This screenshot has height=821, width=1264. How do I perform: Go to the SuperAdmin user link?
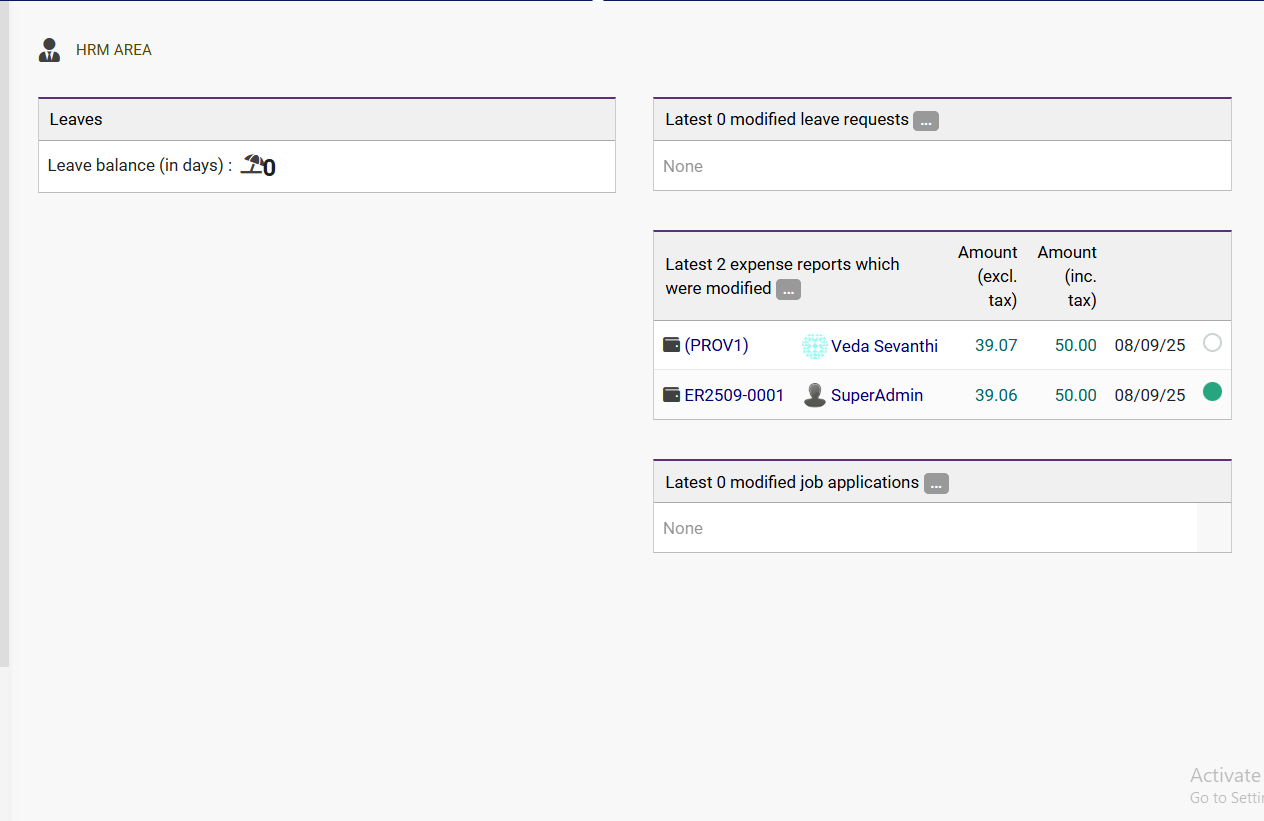tap(876, 395)
